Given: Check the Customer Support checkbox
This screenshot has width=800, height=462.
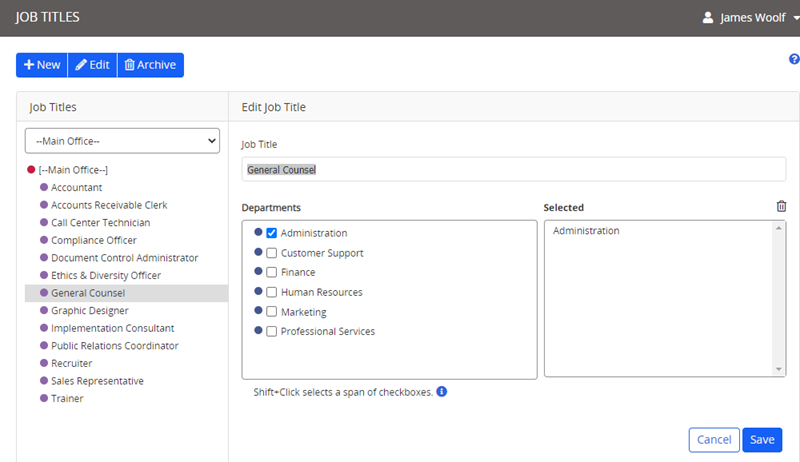Looking at the screenshot, I should click(x=271, y=253).
